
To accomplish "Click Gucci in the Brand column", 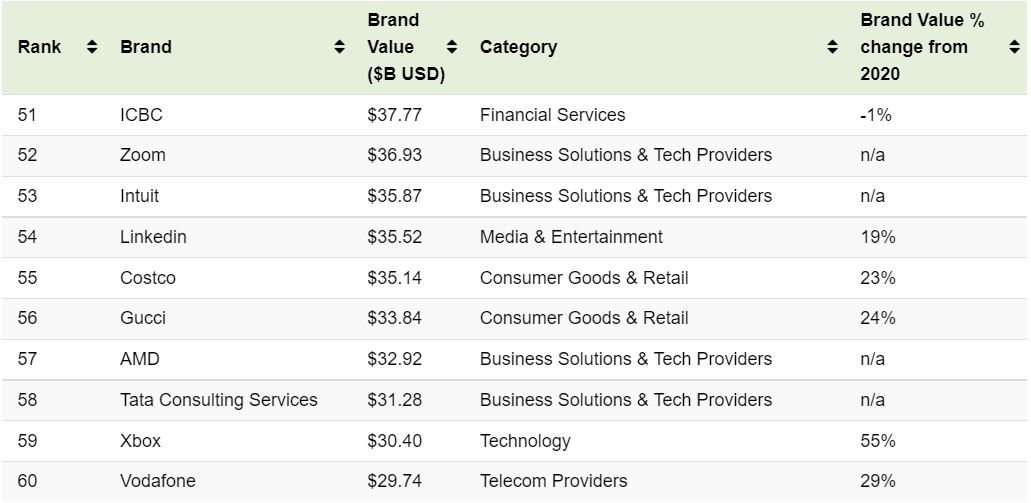I will pyautogui.click(x=143, y=318).
